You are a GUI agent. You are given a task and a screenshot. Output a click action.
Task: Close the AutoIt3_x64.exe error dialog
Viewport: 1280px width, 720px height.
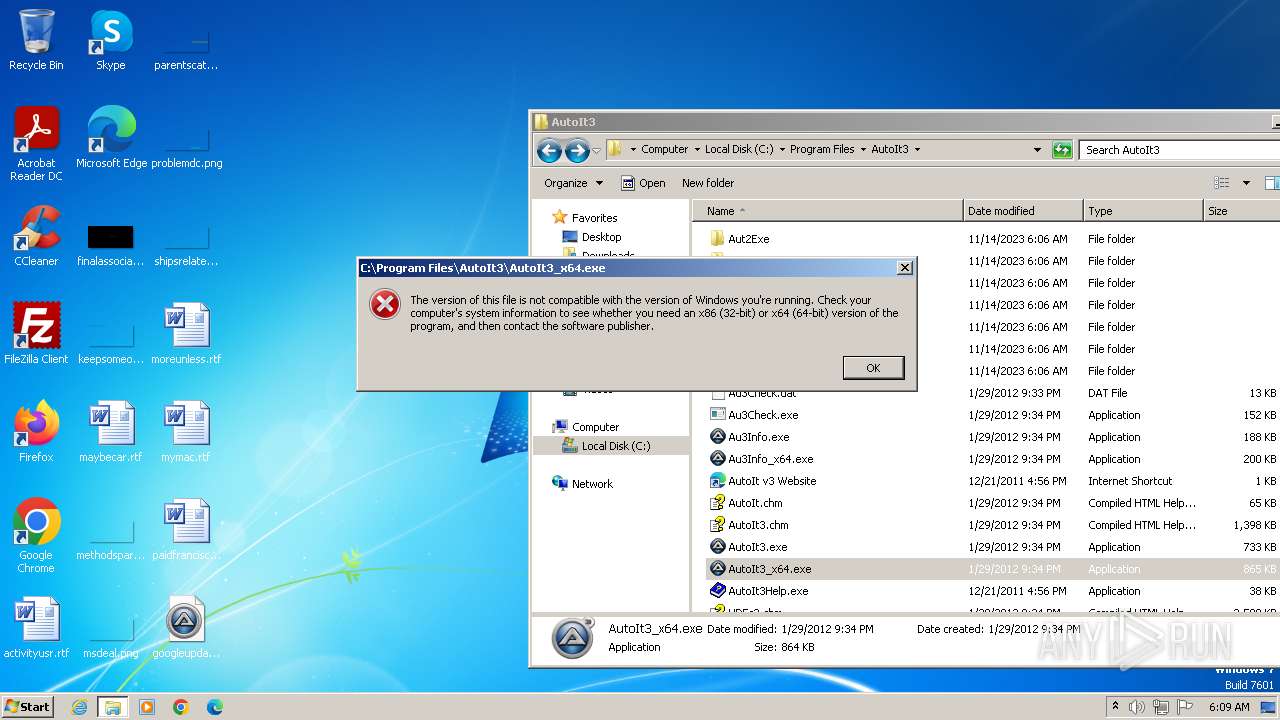point(904,268)
